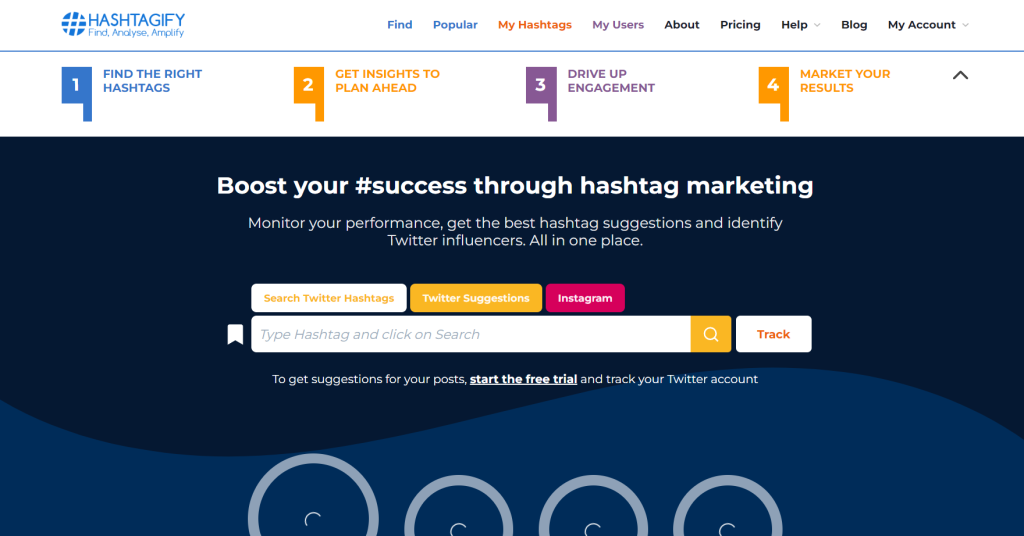Select step 3 purple flag icon
Viewport: 1024px width, 536px height.
click(x=541, y=93)
